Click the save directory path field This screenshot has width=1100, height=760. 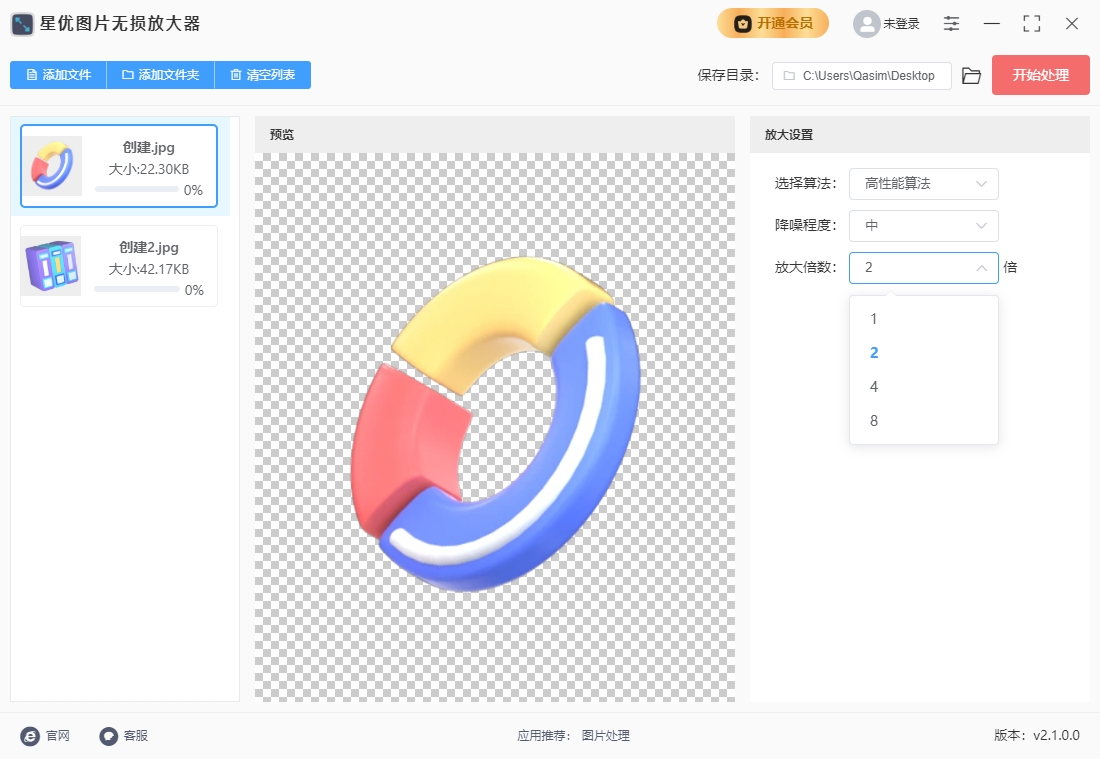(861, 76)
